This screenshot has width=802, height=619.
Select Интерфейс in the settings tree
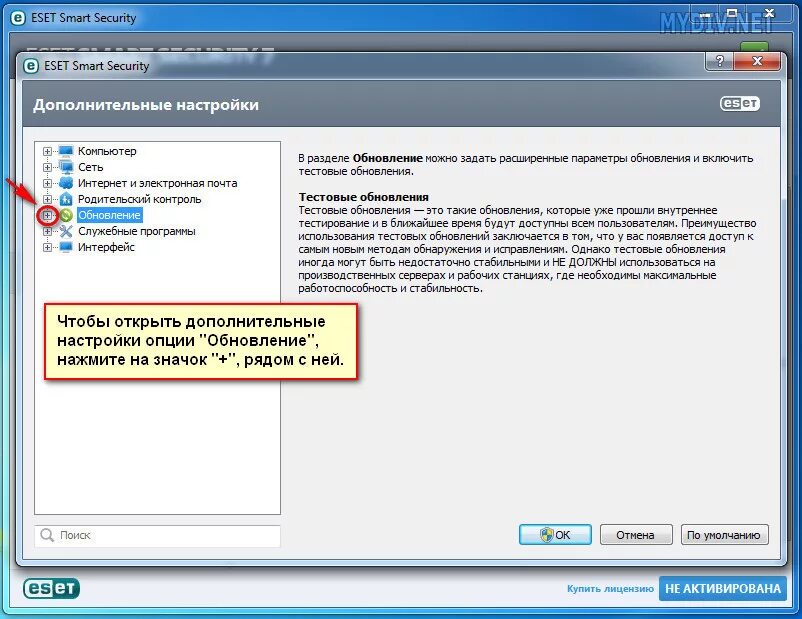[x=106, y=247]
